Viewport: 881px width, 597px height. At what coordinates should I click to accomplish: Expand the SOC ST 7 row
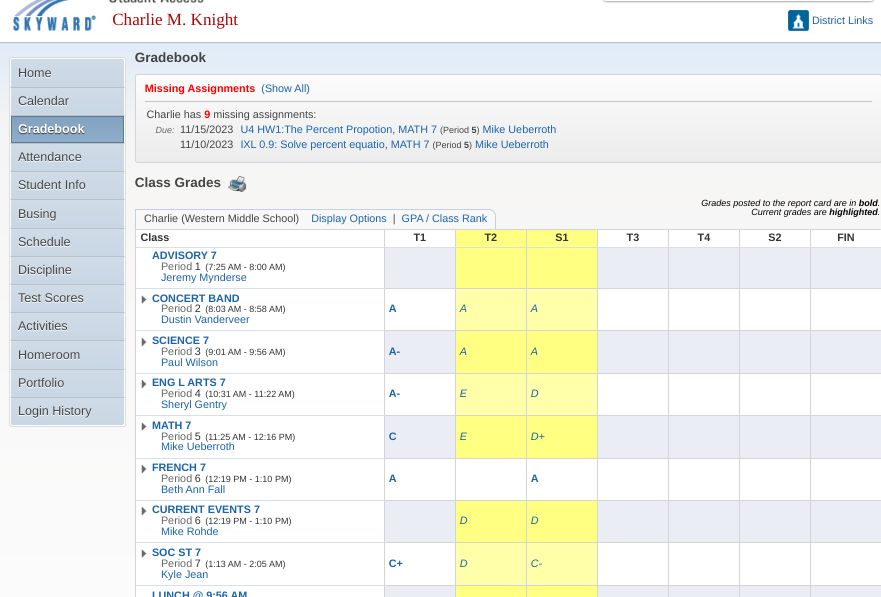pyautogui.click(x=144, y=554)
